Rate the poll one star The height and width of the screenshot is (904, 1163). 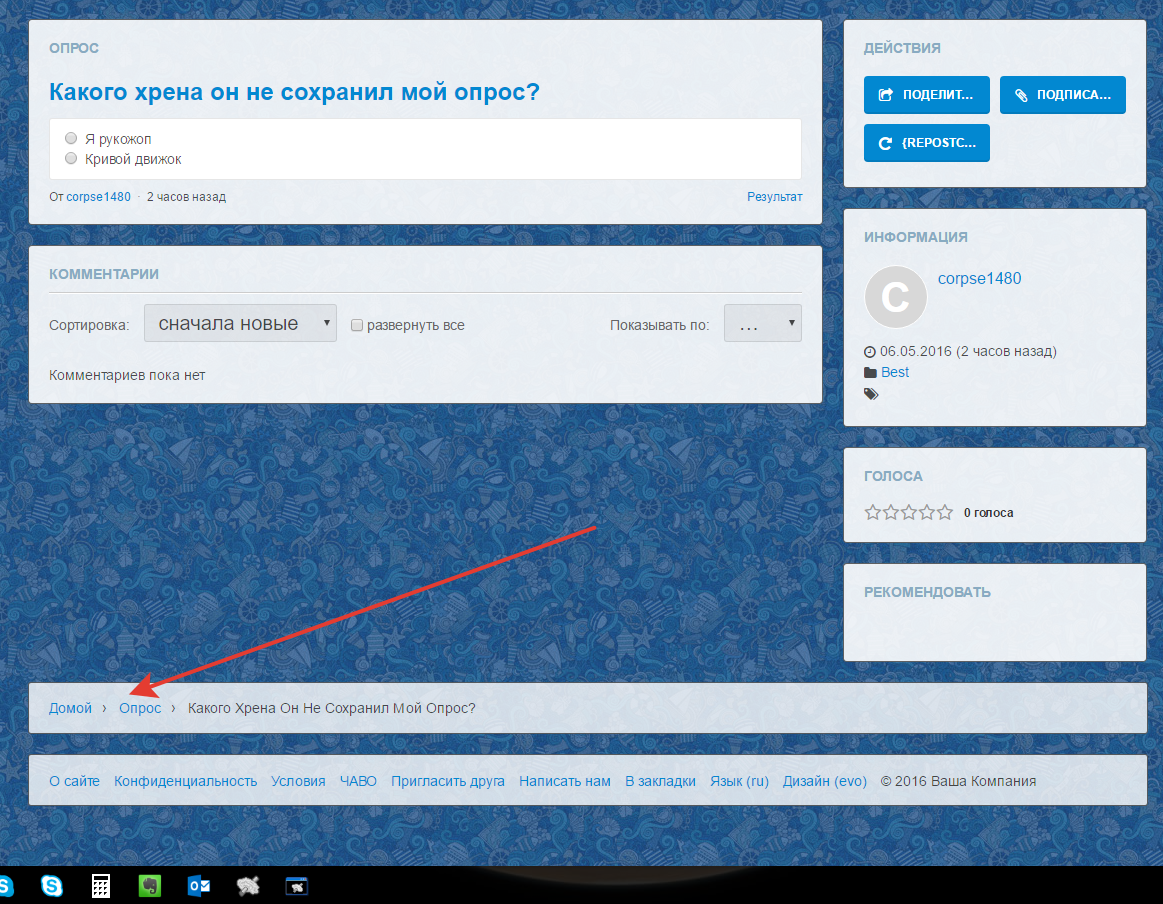pyautogui.click(x=873, y=512)
